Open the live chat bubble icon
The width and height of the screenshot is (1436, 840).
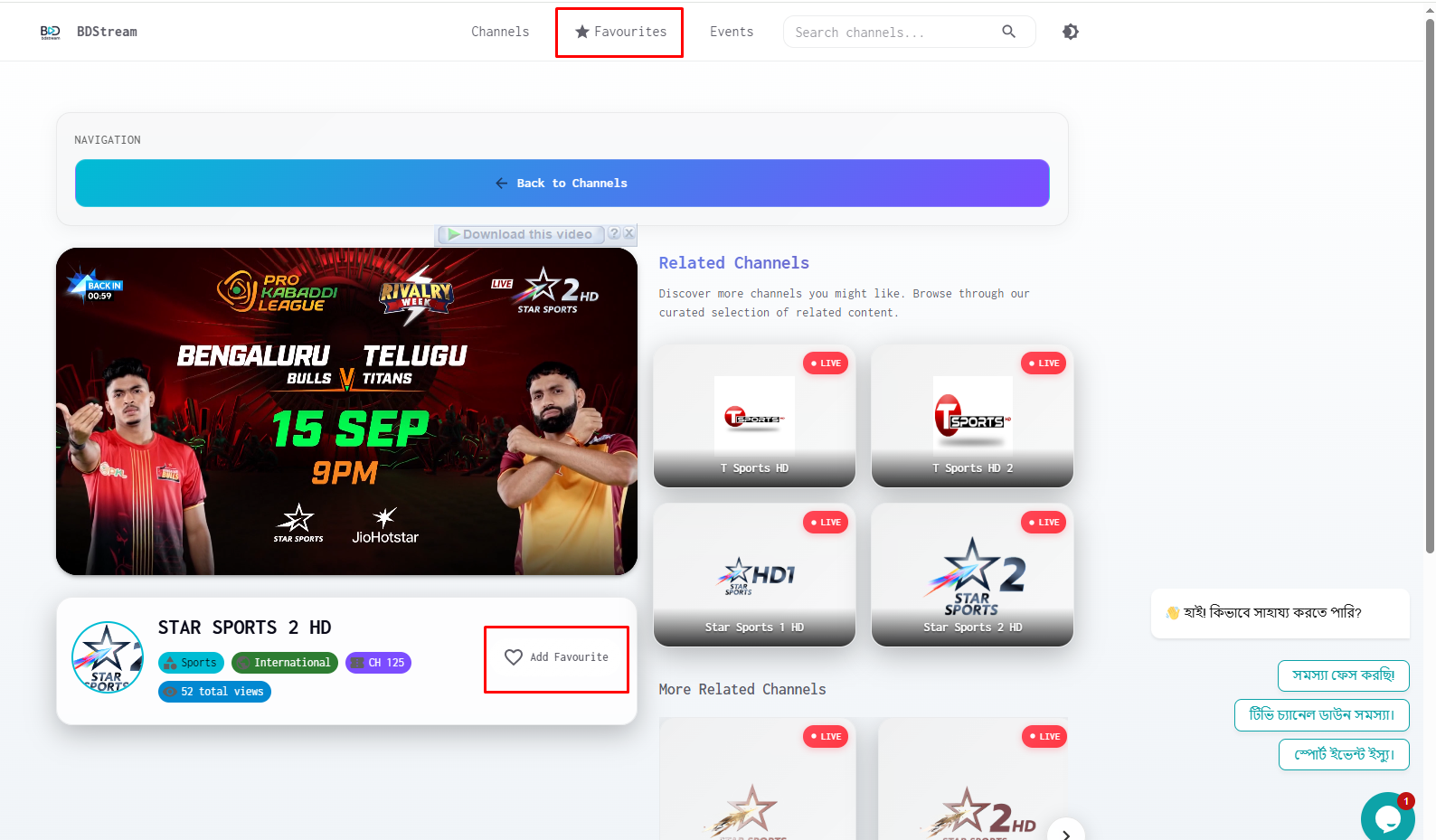click(x=1387, y=817)
